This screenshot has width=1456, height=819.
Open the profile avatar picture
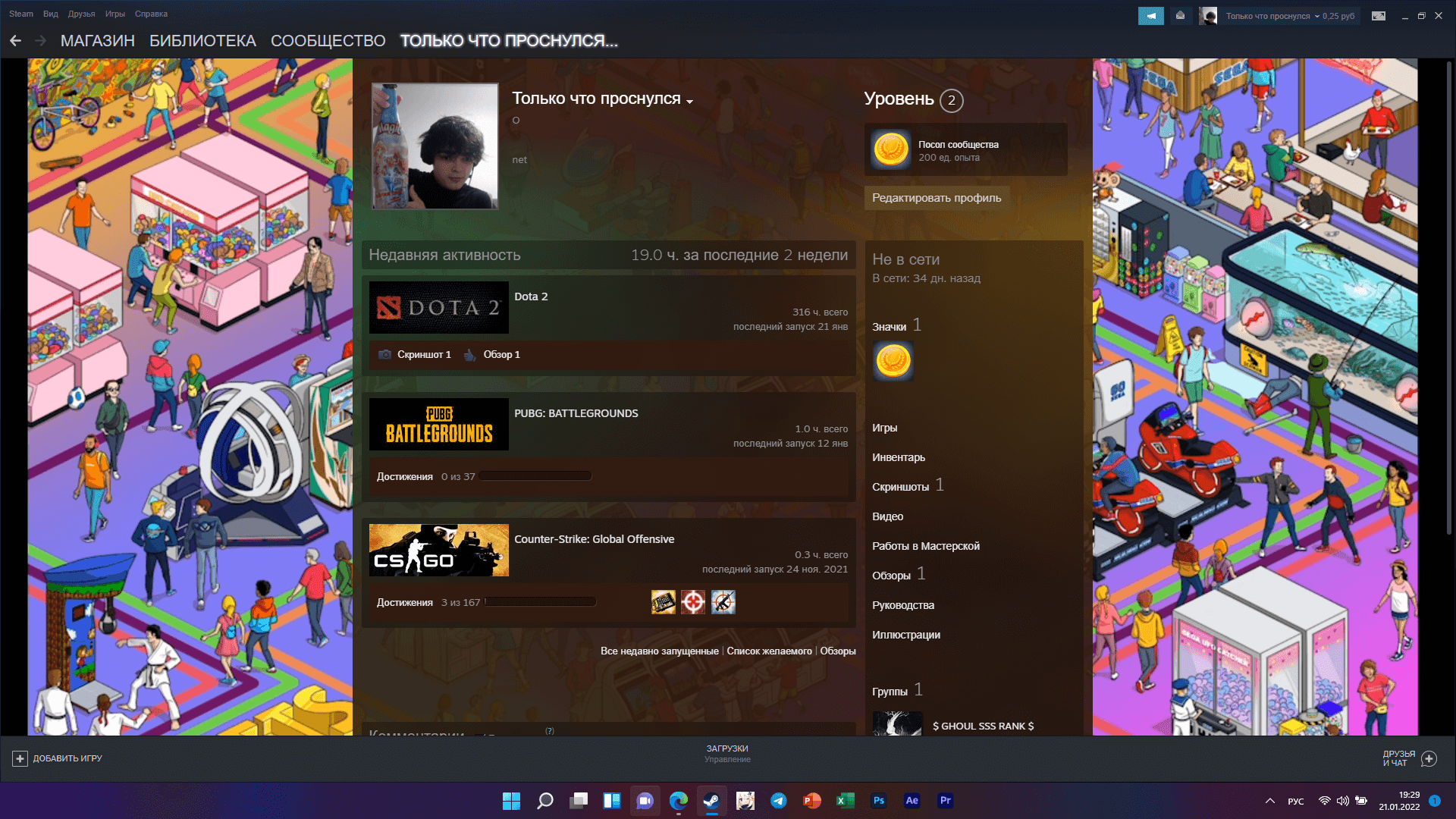435,146
